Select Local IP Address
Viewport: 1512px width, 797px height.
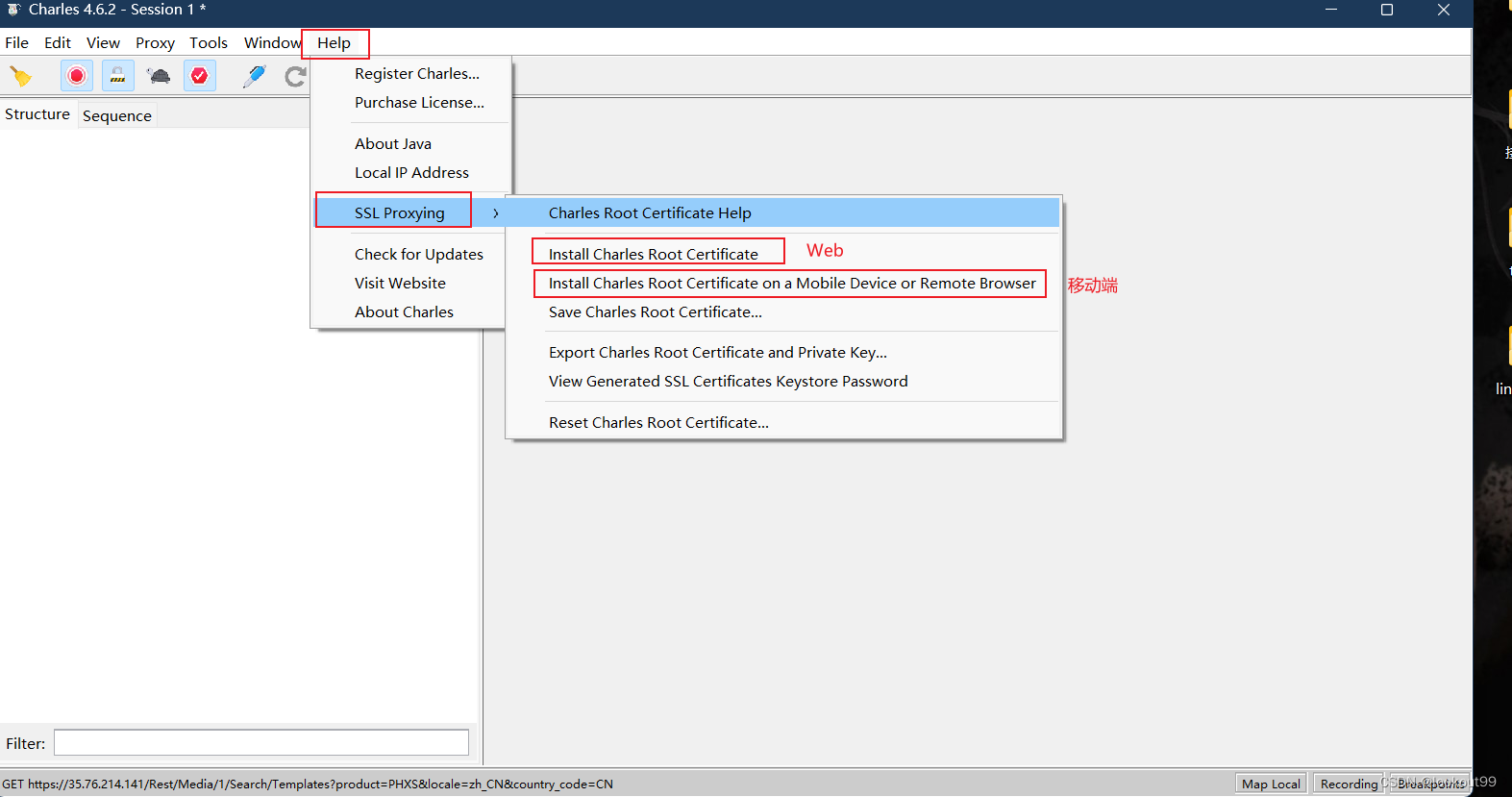[411, 173]
